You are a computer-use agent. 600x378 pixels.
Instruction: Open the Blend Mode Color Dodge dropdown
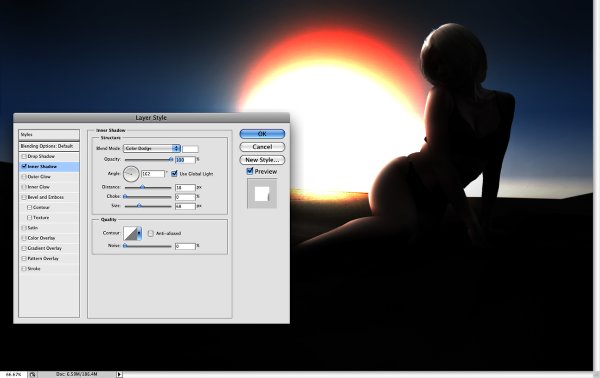point(152,148)
